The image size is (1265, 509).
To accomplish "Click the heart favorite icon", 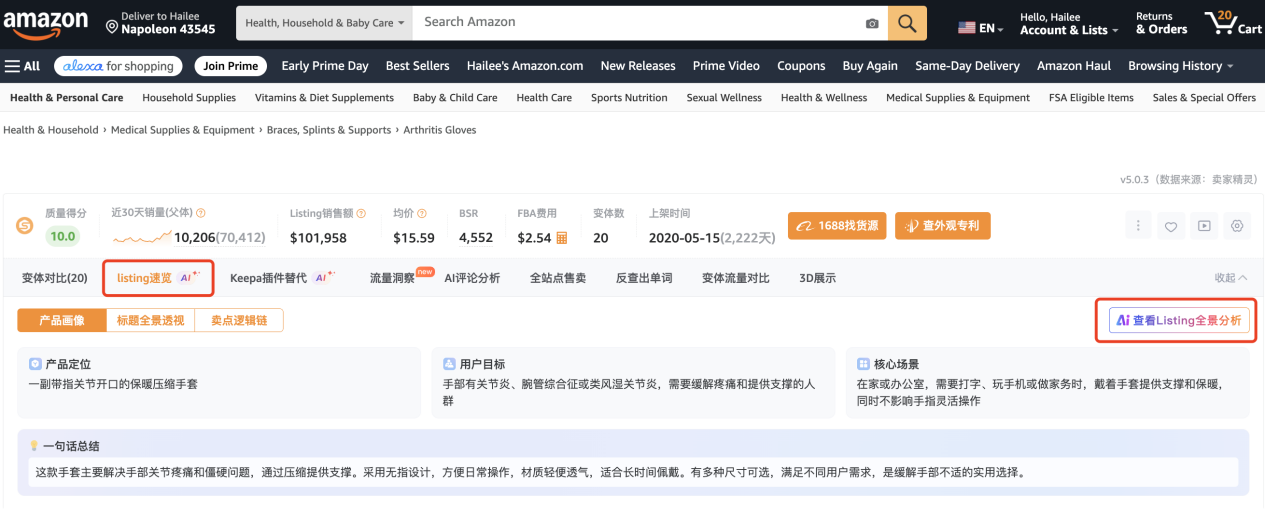I will (x=1171, y=226).
